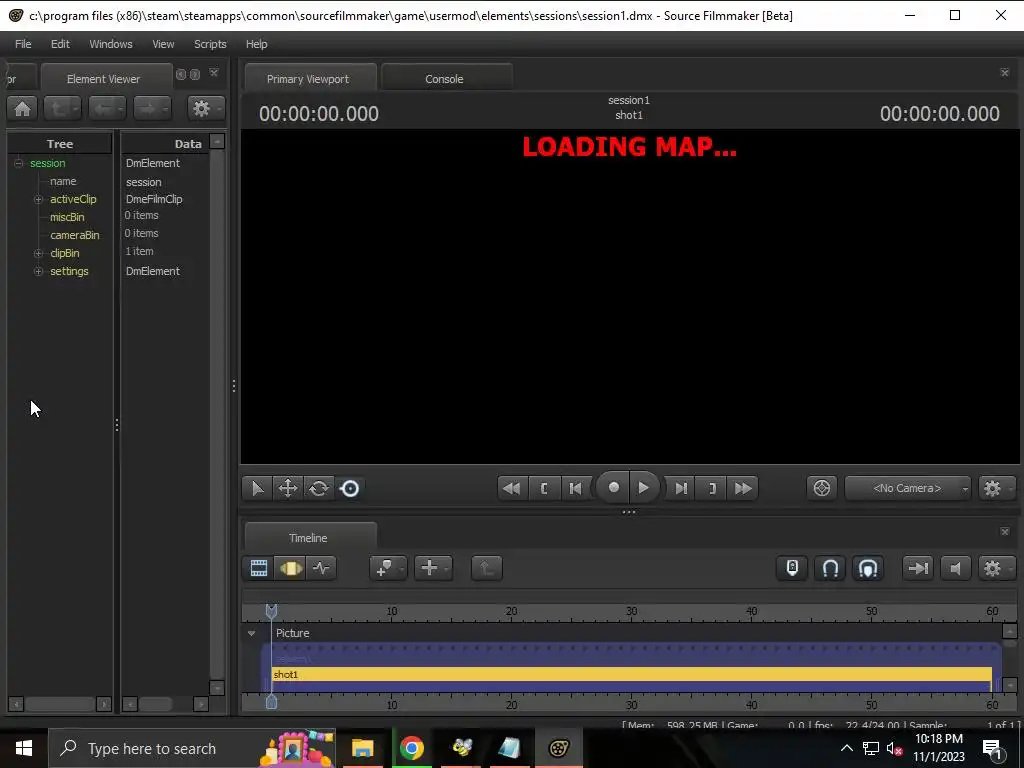Open the Edit menu

[x=60, y=44]
